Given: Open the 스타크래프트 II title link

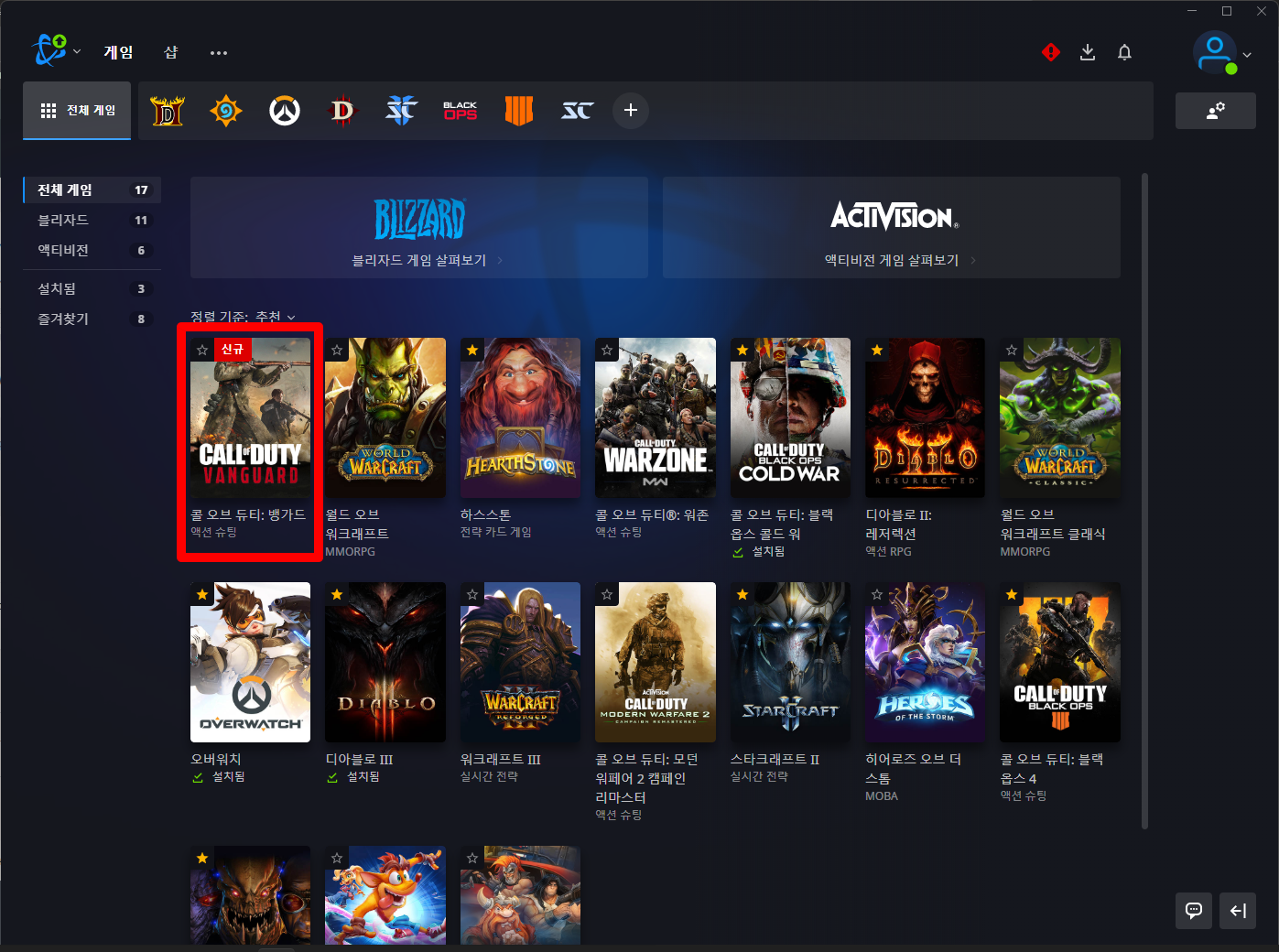Looking at the screenshot, I should pos(775,759).
